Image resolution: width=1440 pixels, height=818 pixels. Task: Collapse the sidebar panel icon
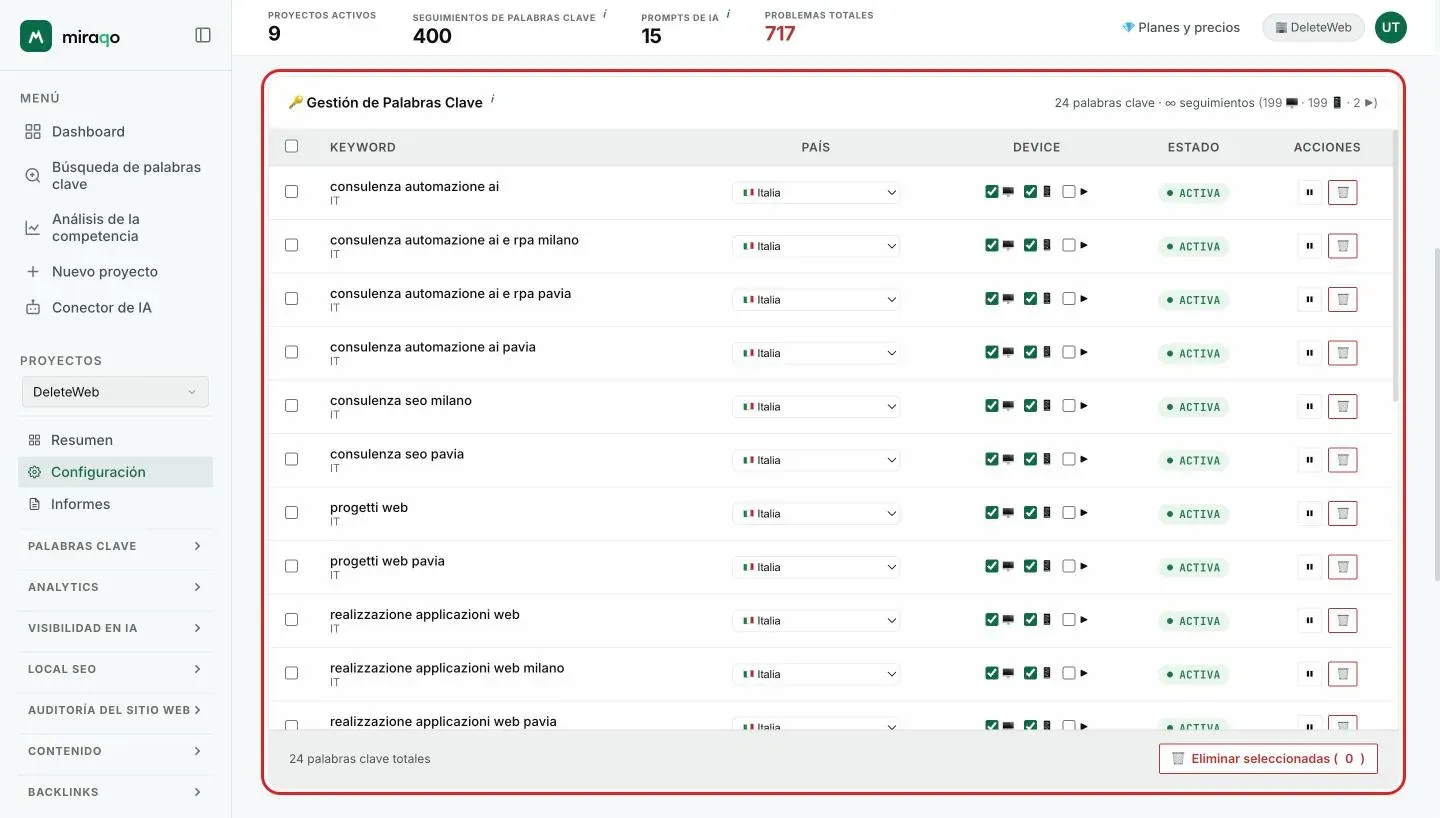click(203, 35)
